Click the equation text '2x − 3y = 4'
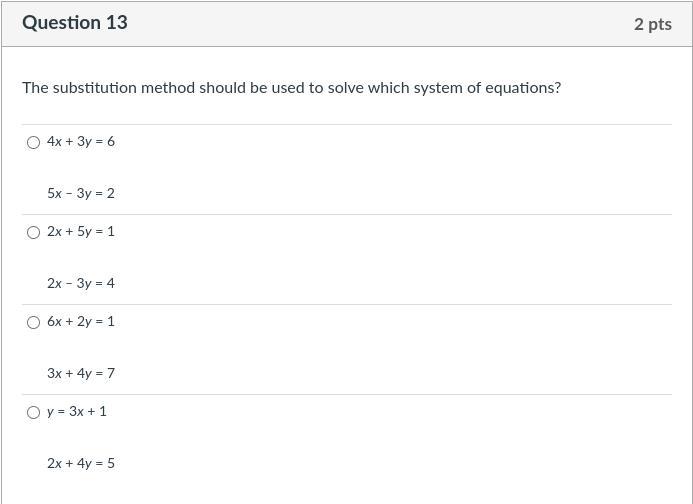The height and width of the screenshot is (504, 693). (x=81, y=283)
